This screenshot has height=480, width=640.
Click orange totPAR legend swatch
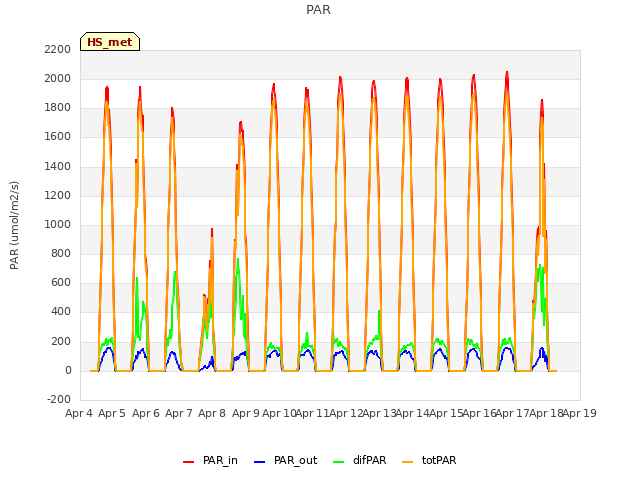408,462
